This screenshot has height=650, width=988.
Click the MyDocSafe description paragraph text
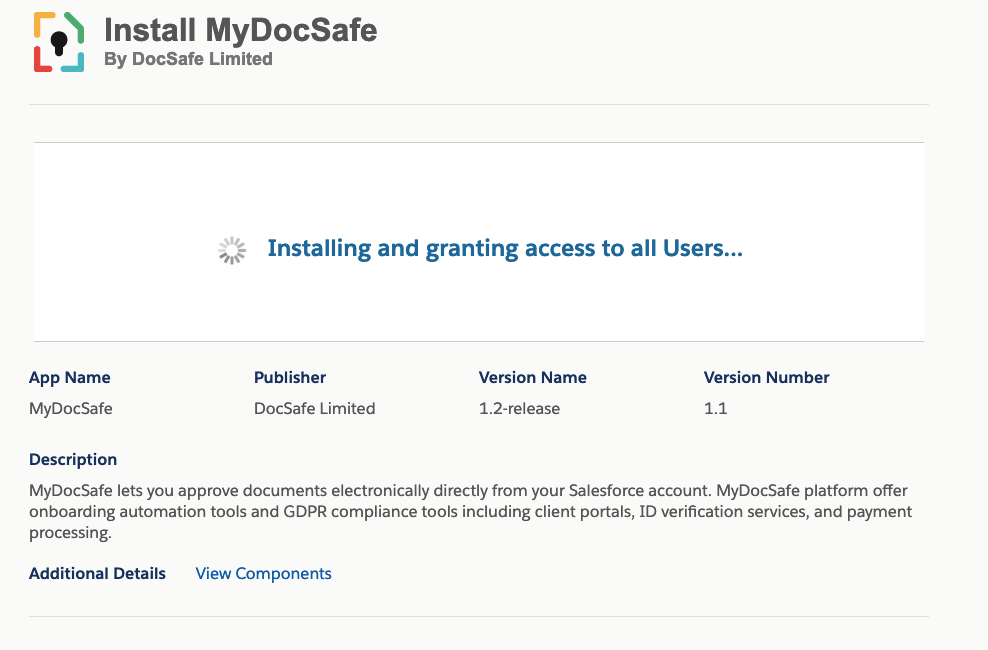tap(470, 511)
